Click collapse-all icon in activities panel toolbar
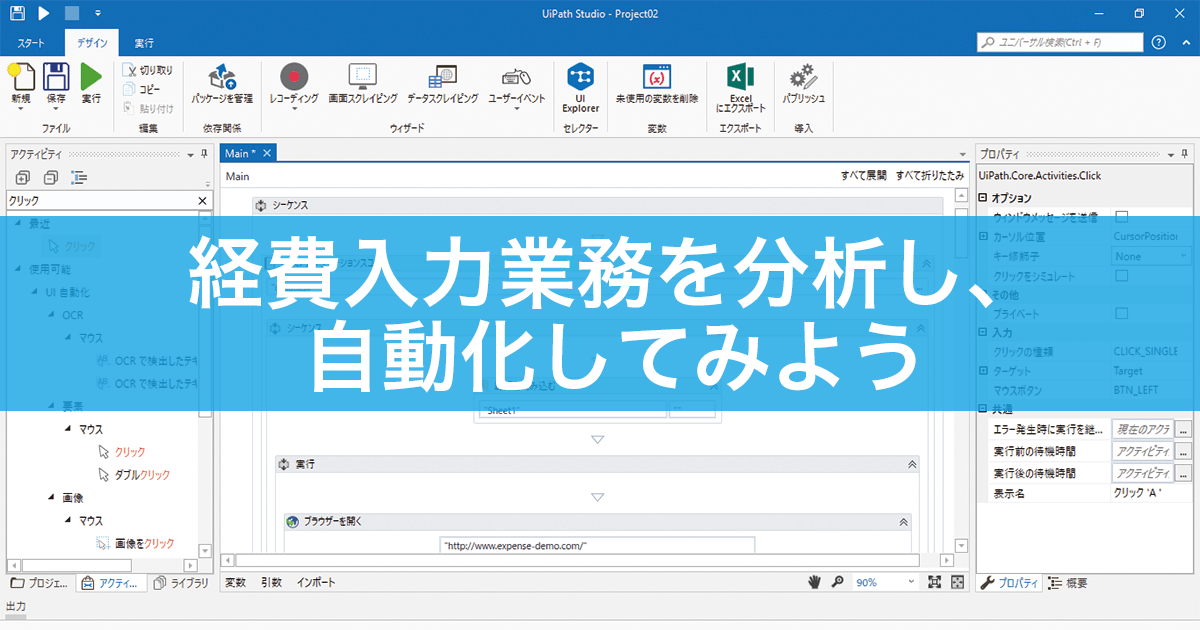Screen dimensions: 1200x630 (x=51, y=178)
